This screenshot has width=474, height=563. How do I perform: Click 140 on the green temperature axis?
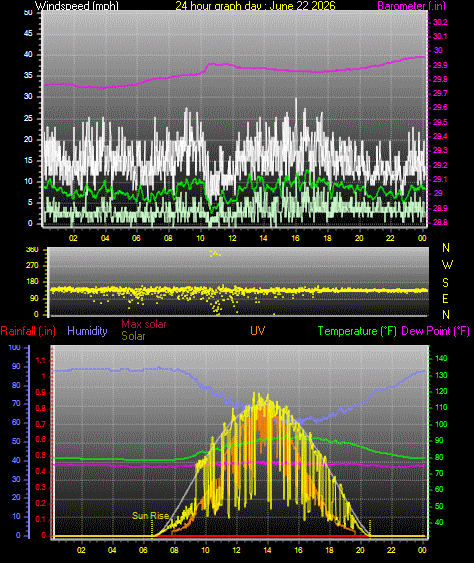click(441, 358)
